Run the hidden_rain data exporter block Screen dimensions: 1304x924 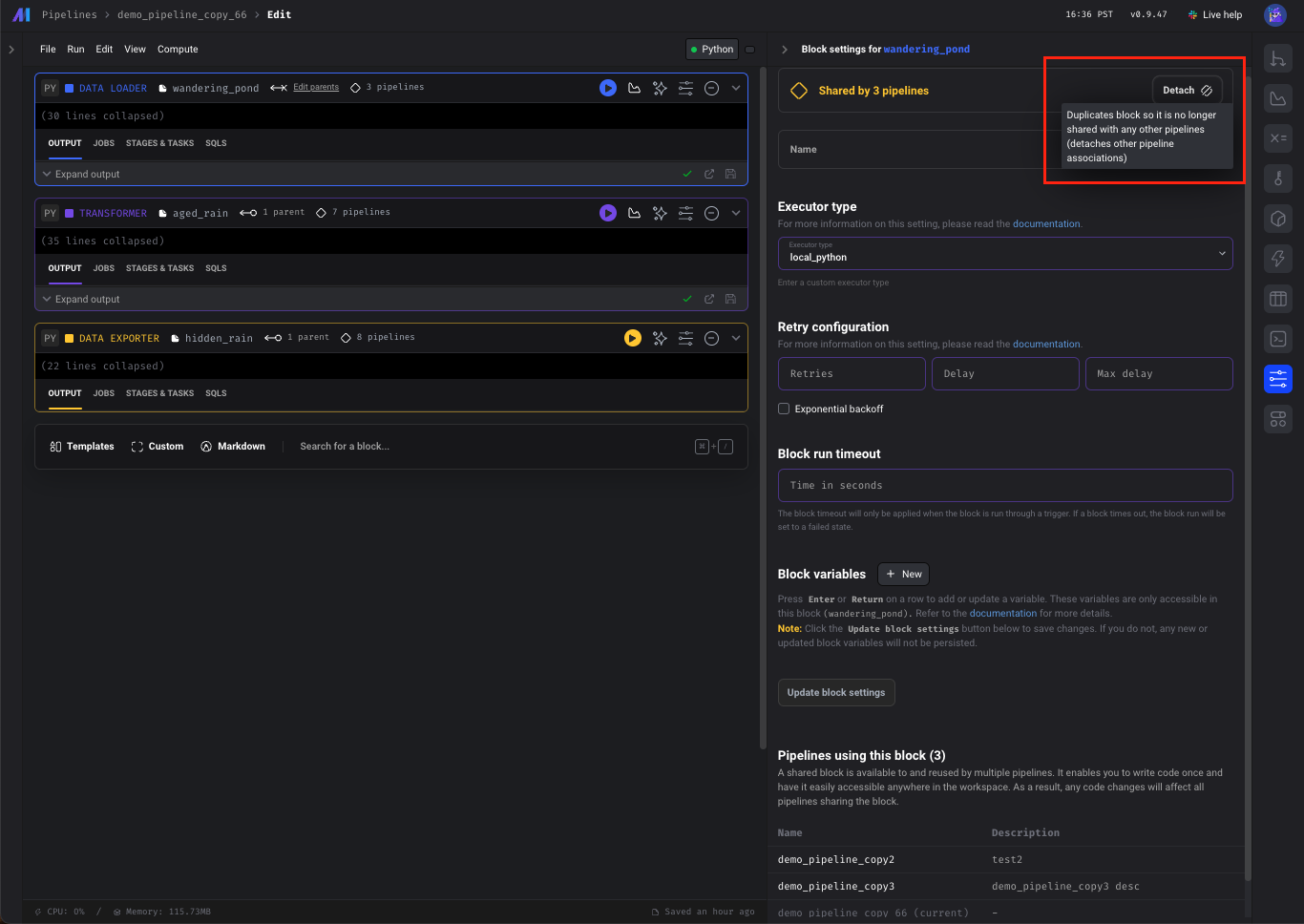tap(633, 338)
